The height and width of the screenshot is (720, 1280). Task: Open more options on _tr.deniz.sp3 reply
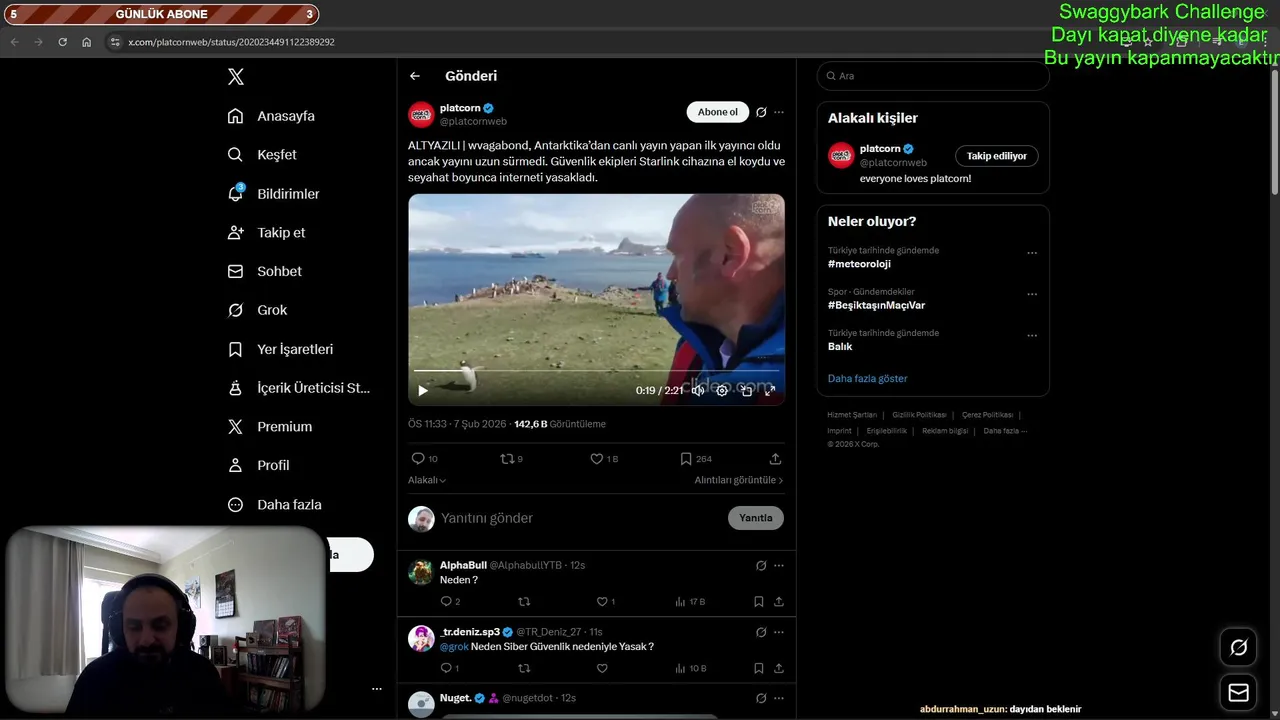pyautogui.click(x=779, y=633)
